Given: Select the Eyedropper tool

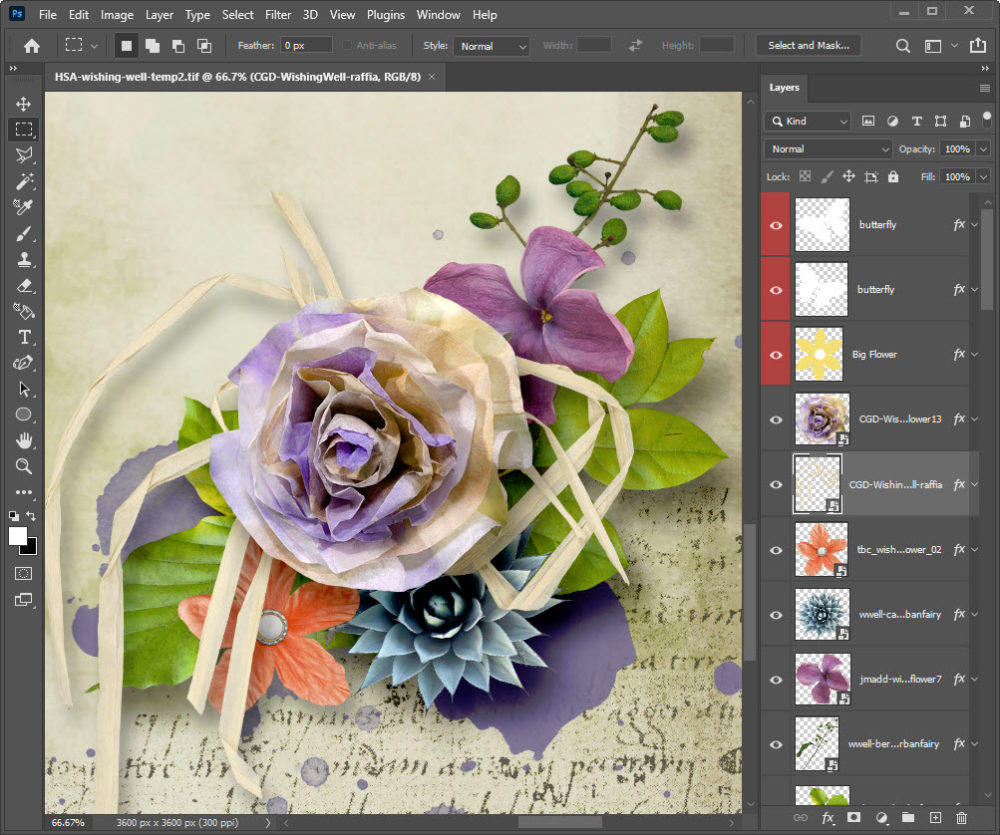Looking at the screenshot, I should click(24, 207).
